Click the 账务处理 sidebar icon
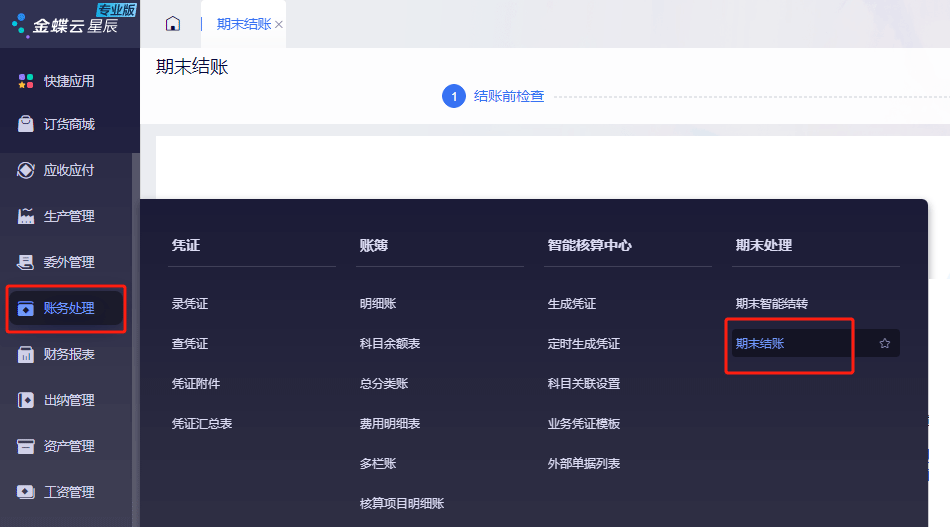950x527 pixels. click(25, 308)
